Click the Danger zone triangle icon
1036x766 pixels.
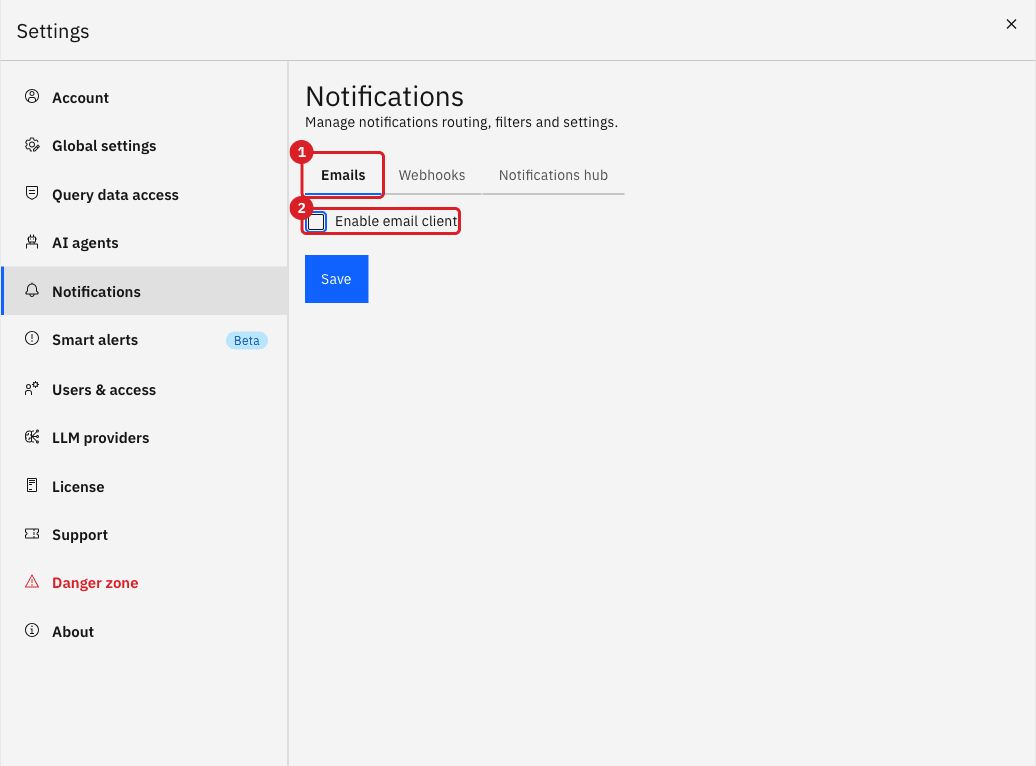32,582
